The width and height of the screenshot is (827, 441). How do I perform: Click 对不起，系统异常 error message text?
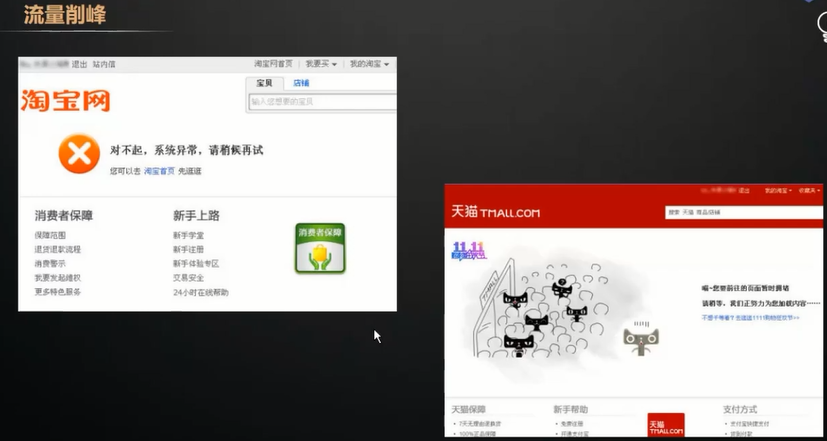coord(186,150)
